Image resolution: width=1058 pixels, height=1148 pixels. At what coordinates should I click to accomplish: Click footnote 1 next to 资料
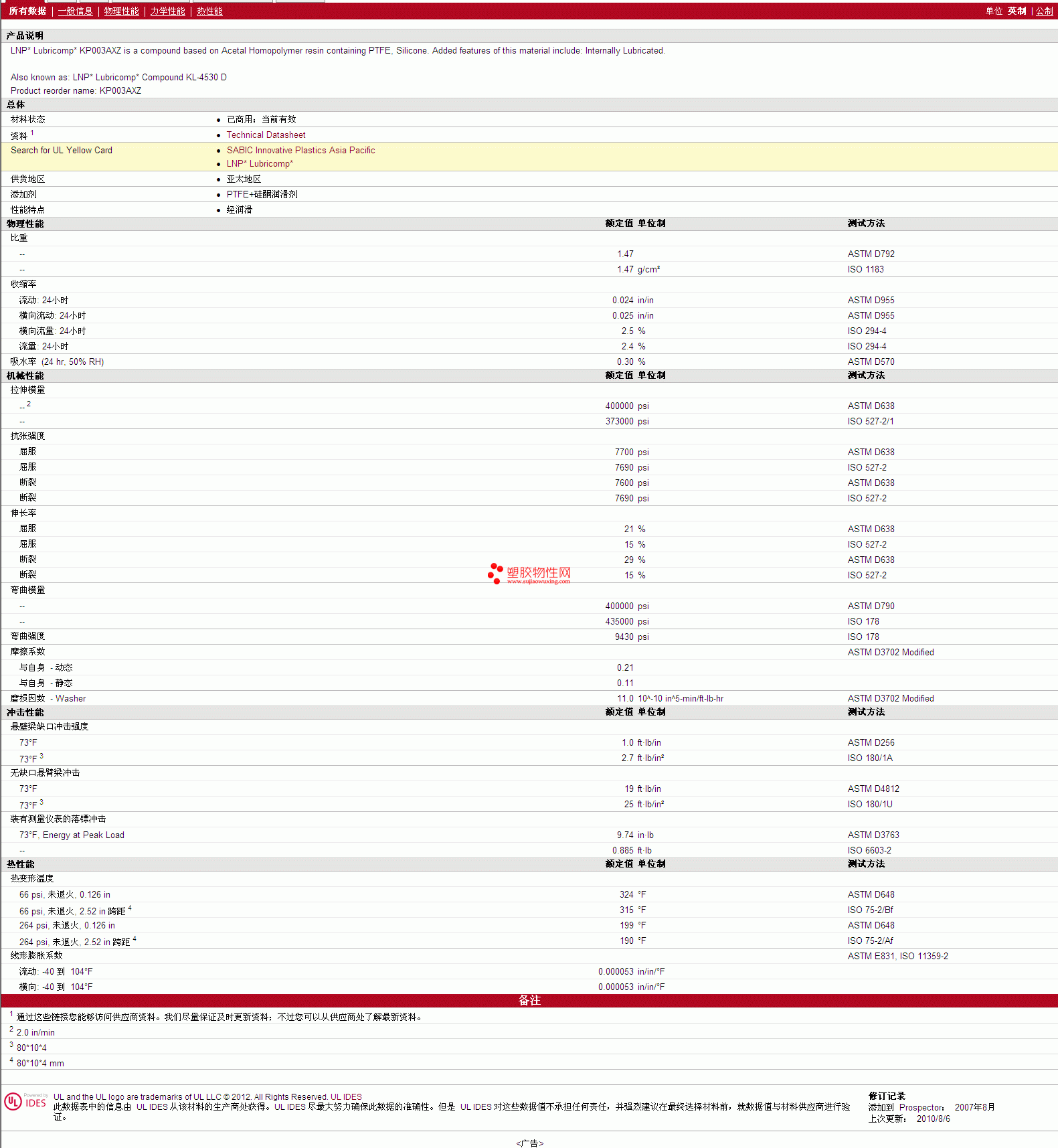[32, 133]
